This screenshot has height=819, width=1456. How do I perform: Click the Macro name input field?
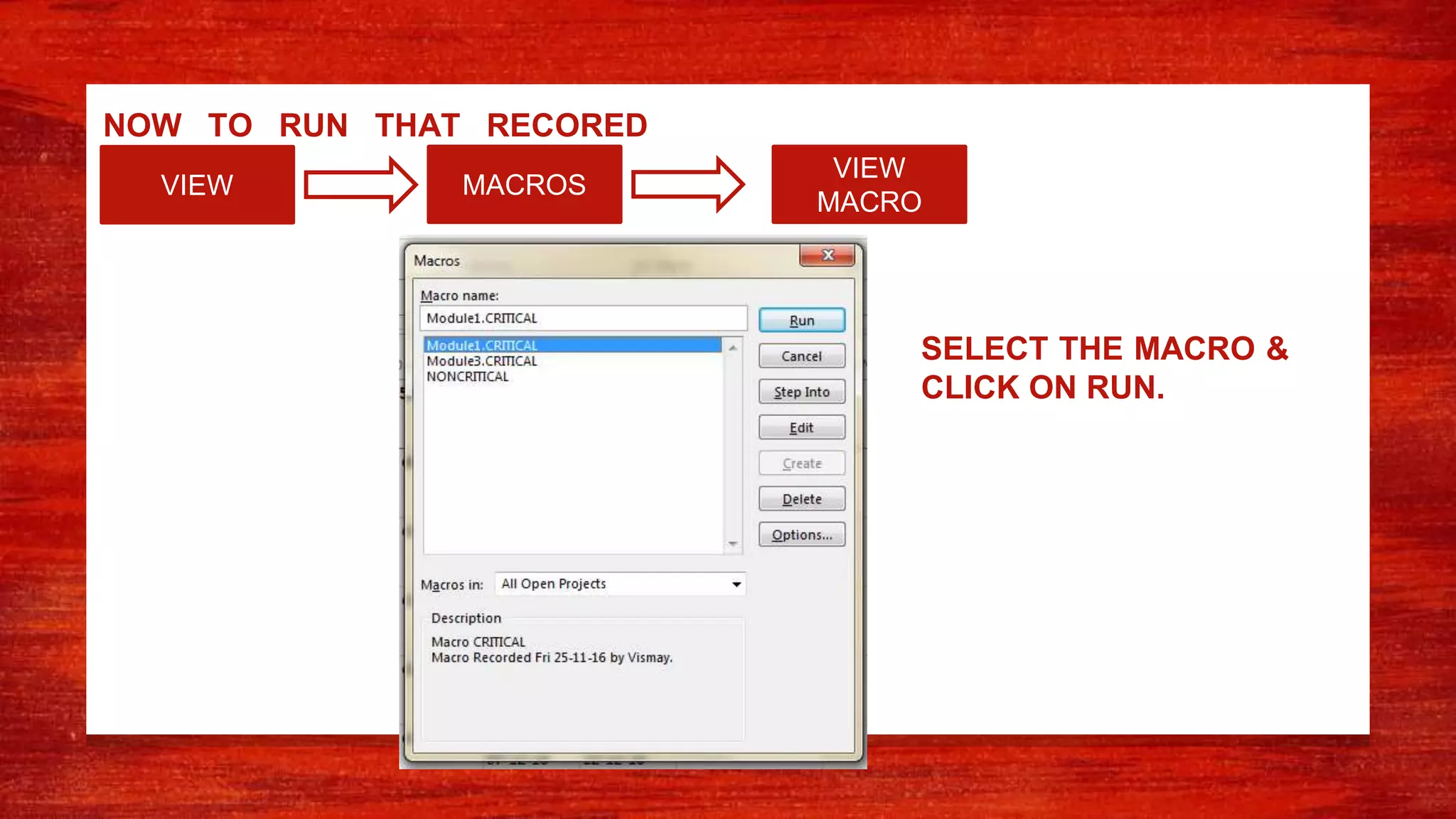click(583, 318)
